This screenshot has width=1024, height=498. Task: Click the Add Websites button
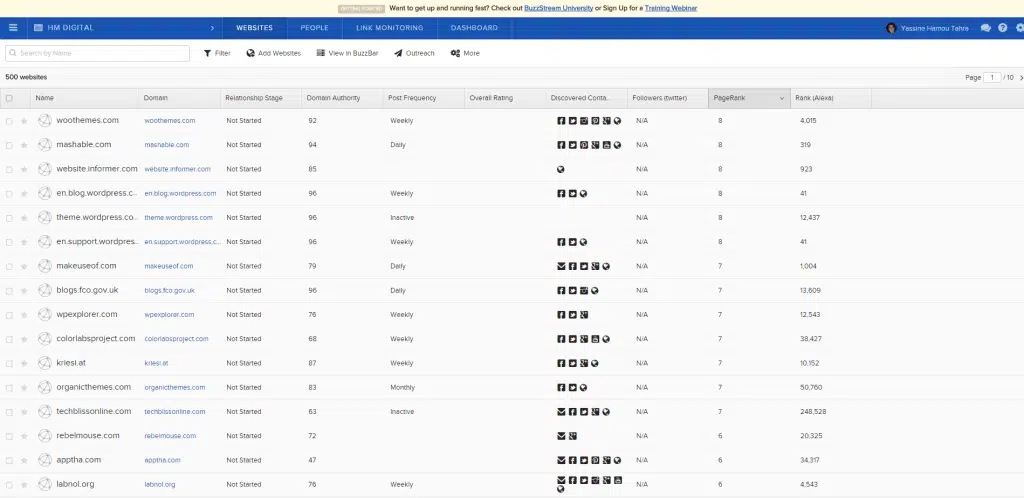point(273,53)
